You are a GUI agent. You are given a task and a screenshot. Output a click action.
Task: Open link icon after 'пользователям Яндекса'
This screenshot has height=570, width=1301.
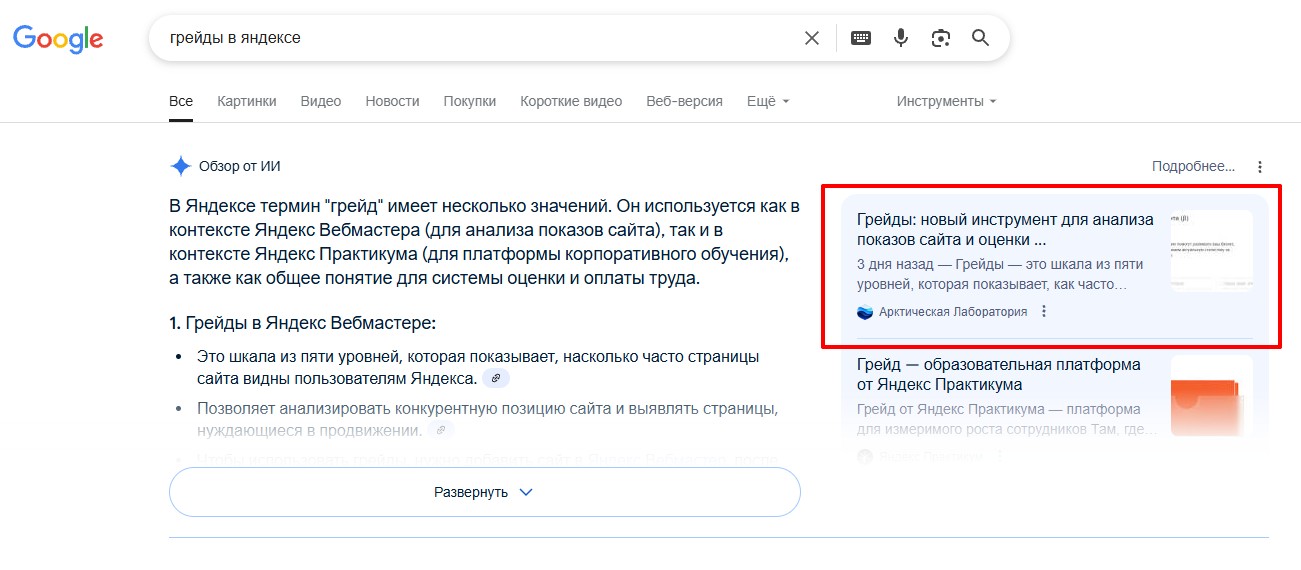[x=496, y=378]
